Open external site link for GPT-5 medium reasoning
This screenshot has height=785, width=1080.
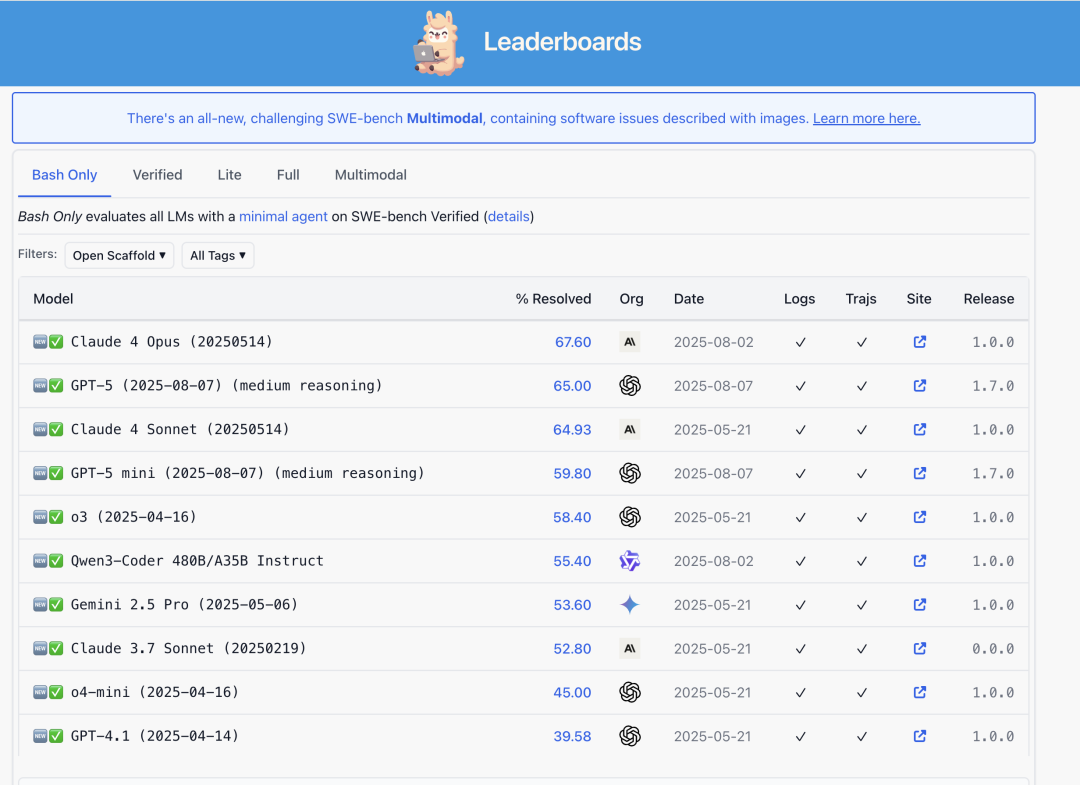tap(920, 386)
